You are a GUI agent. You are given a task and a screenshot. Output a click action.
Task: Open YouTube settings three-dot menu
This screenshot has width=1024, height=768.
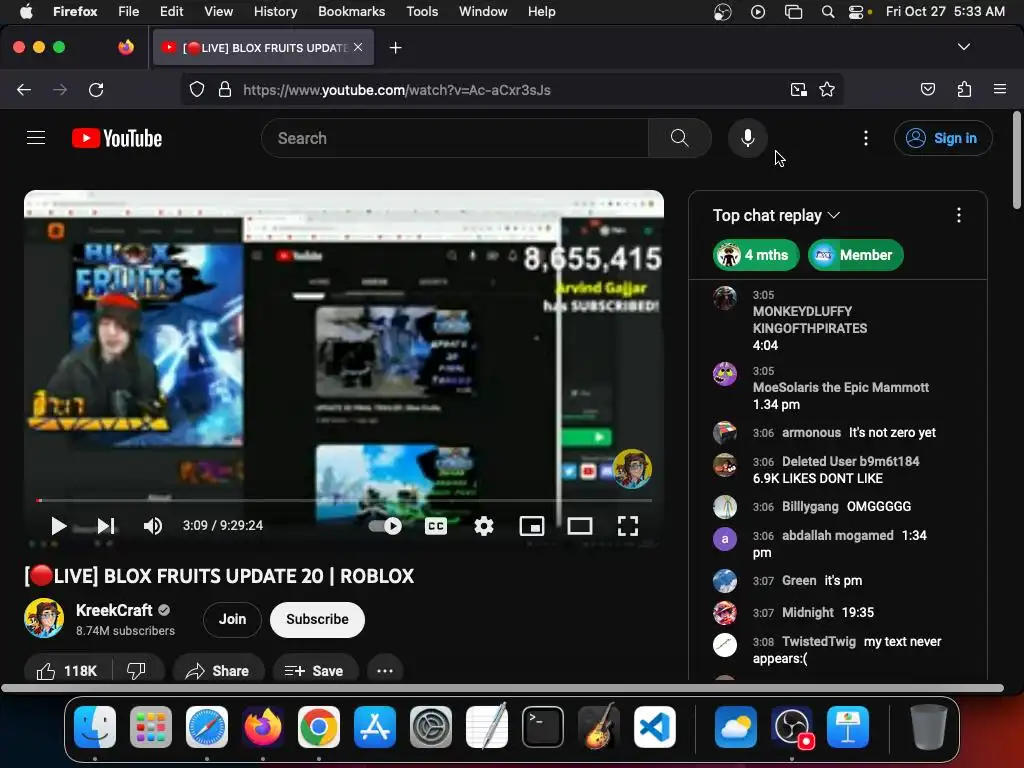[866, 138]
